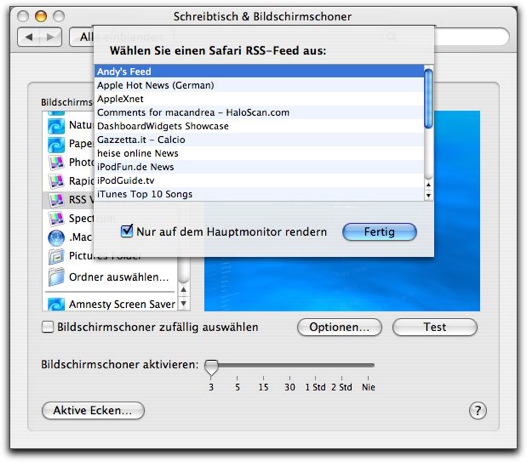527x462 pixels.
Task: Choose Apple Hot News (German) feed
Action: click(x=259, y=85)
